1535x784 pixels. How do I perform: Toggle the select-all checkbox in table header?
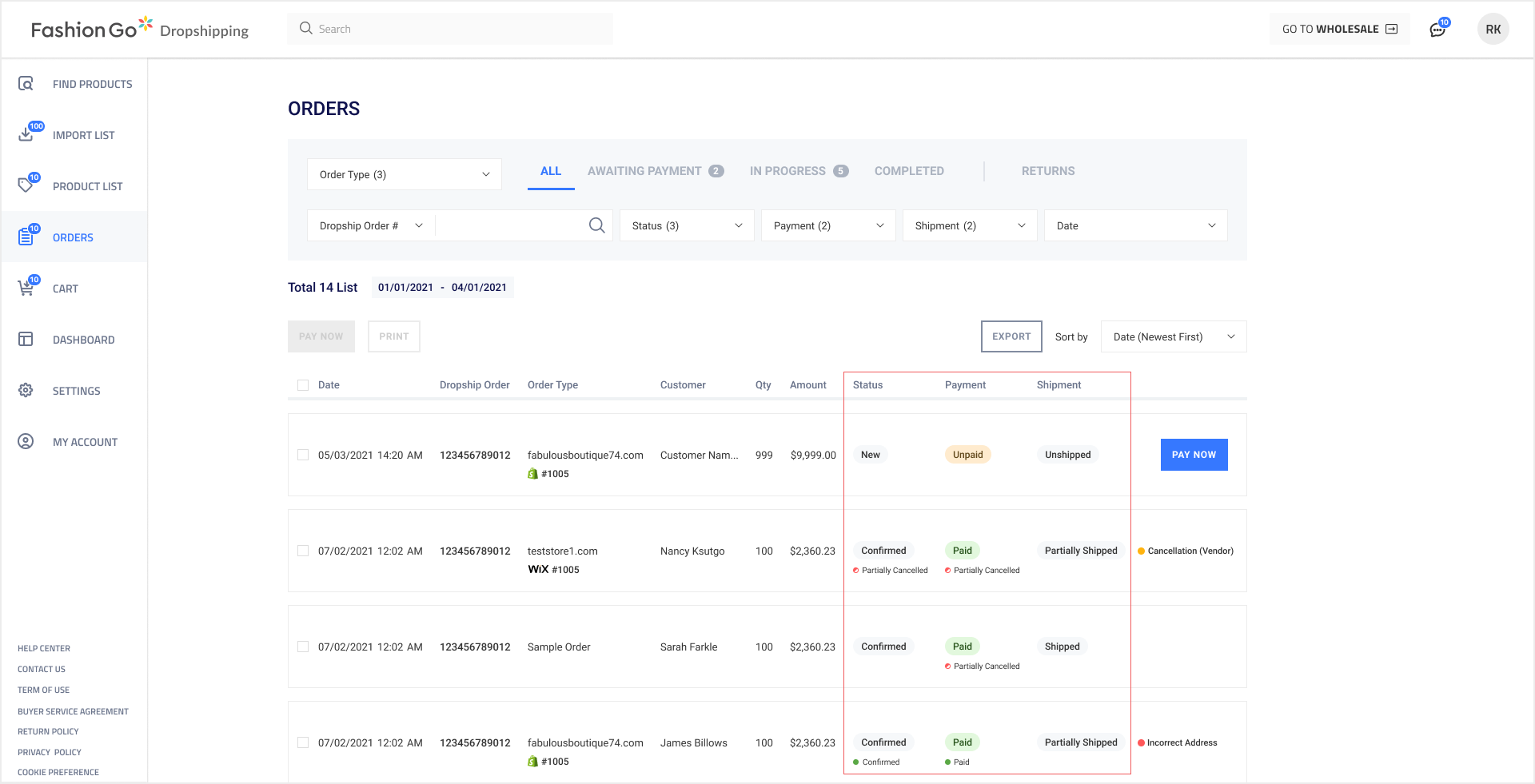(303, 385)
